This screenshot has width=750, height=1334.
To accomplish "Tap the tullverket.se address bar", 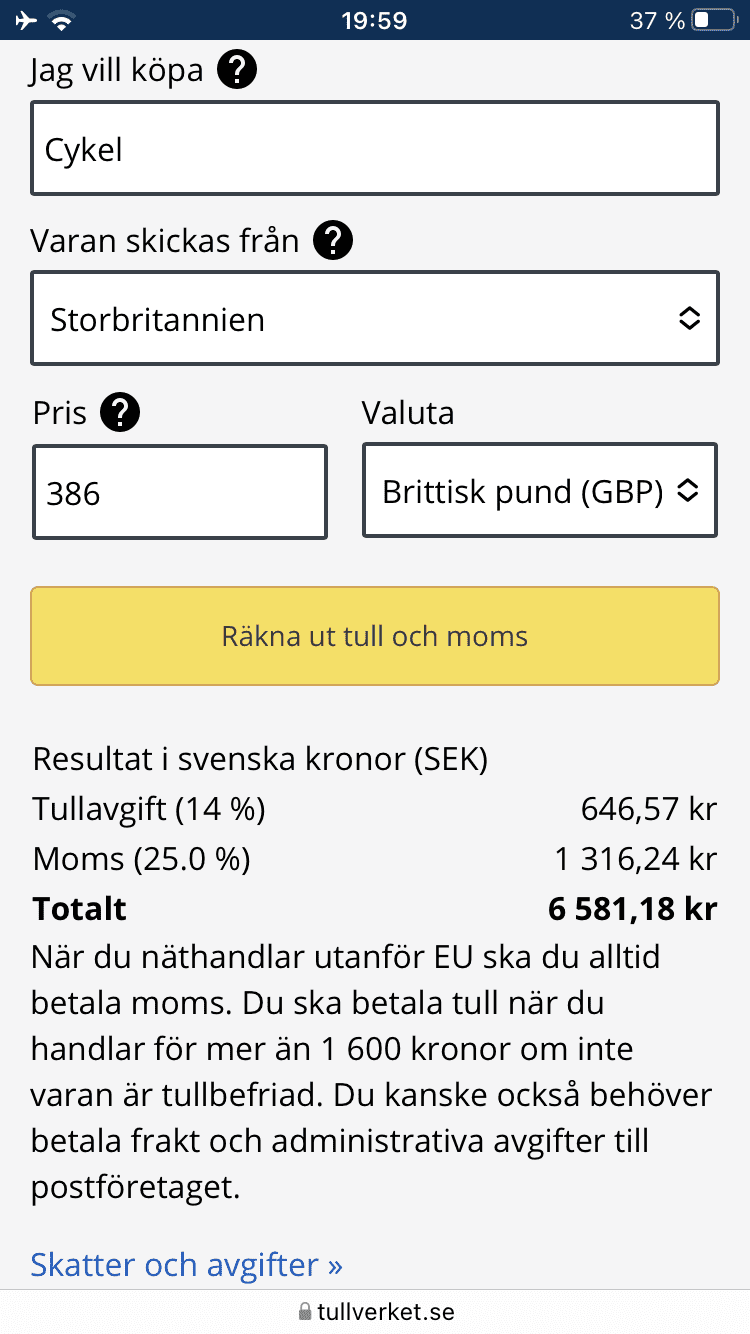I will click(x=375, y=1311).
